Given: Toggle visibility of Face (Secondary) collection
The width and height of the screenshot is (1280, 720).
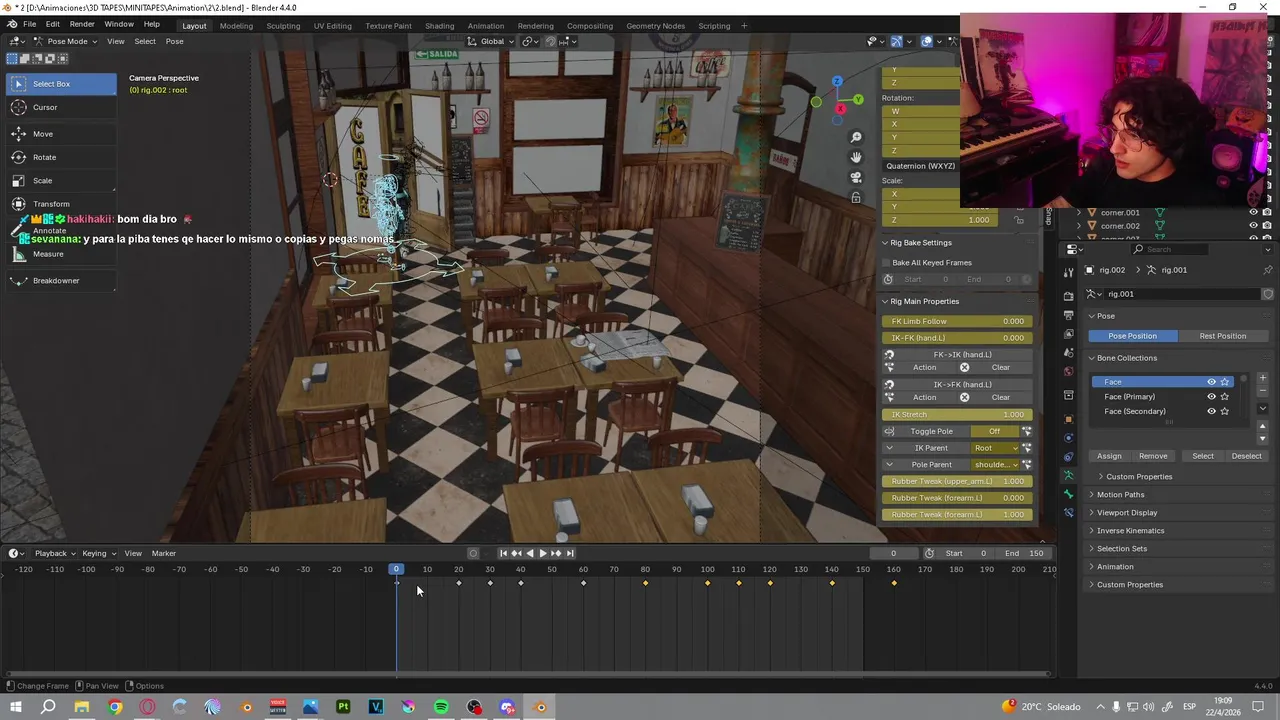Looking at the screenshot, I should [1211, 411].
